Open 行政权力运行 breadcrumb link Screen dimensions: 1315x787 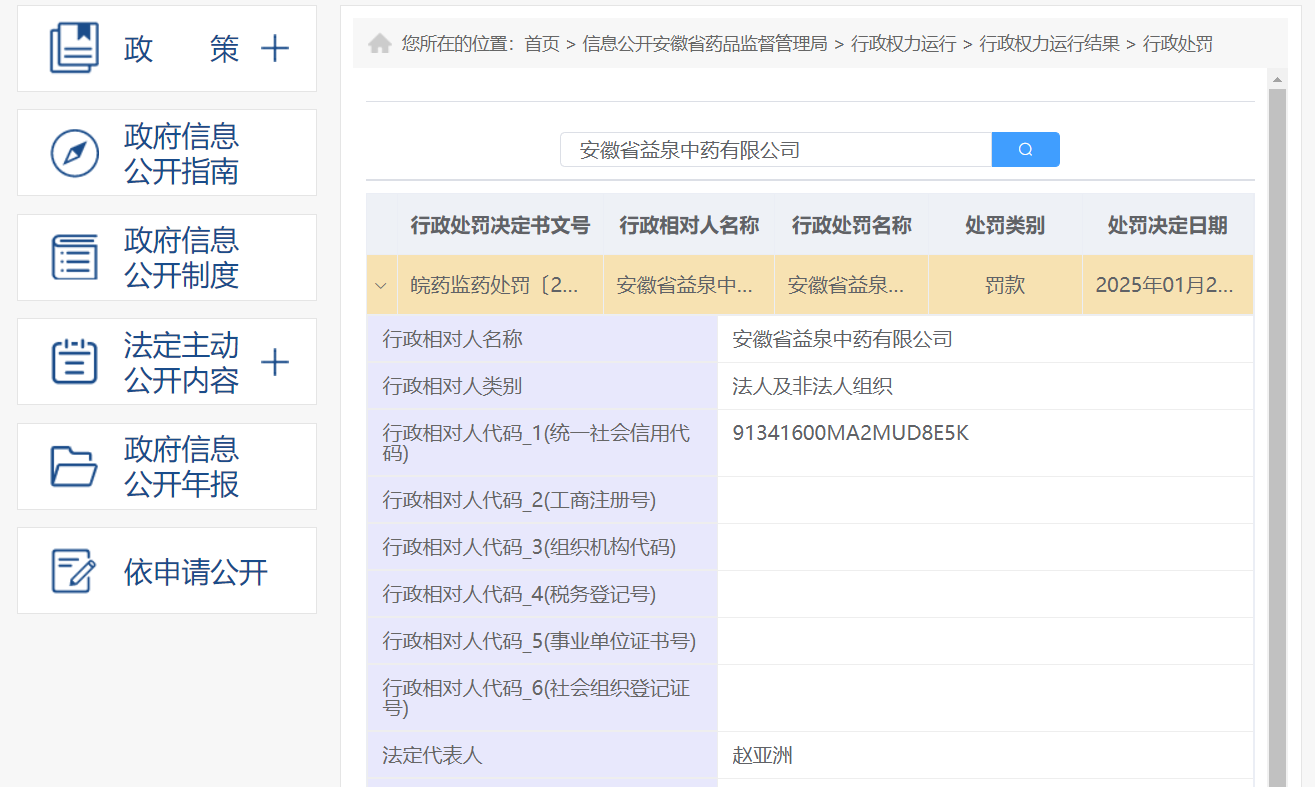click(x=903, y=44)
